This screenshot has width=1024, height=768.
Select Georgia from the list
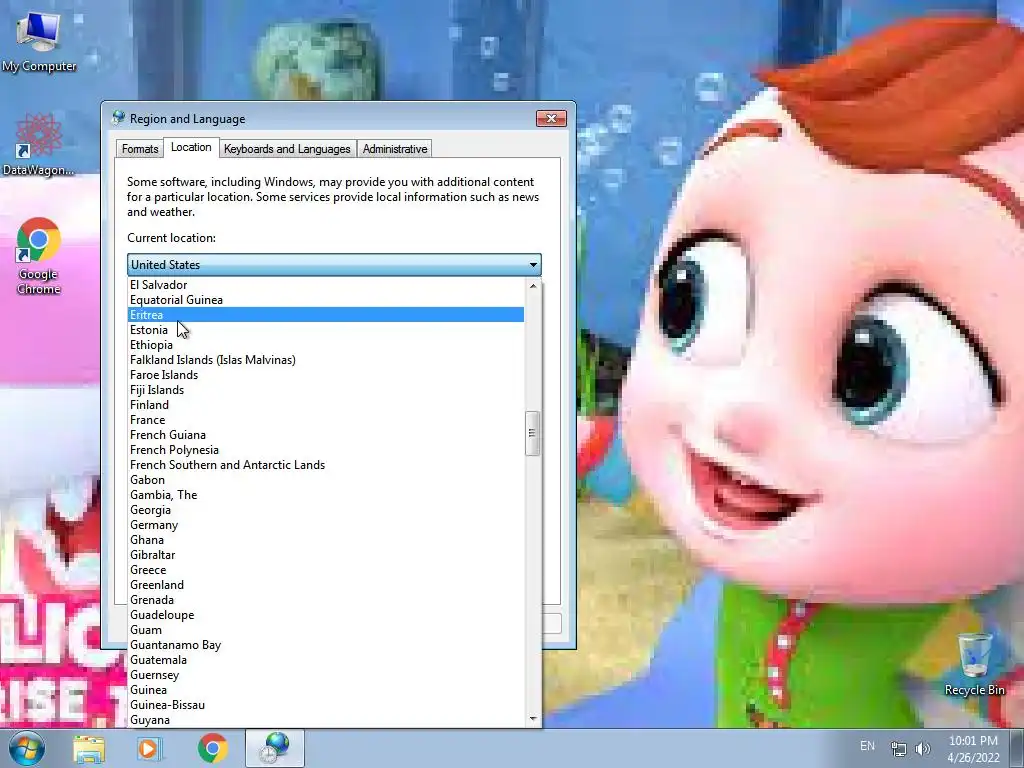326,510
